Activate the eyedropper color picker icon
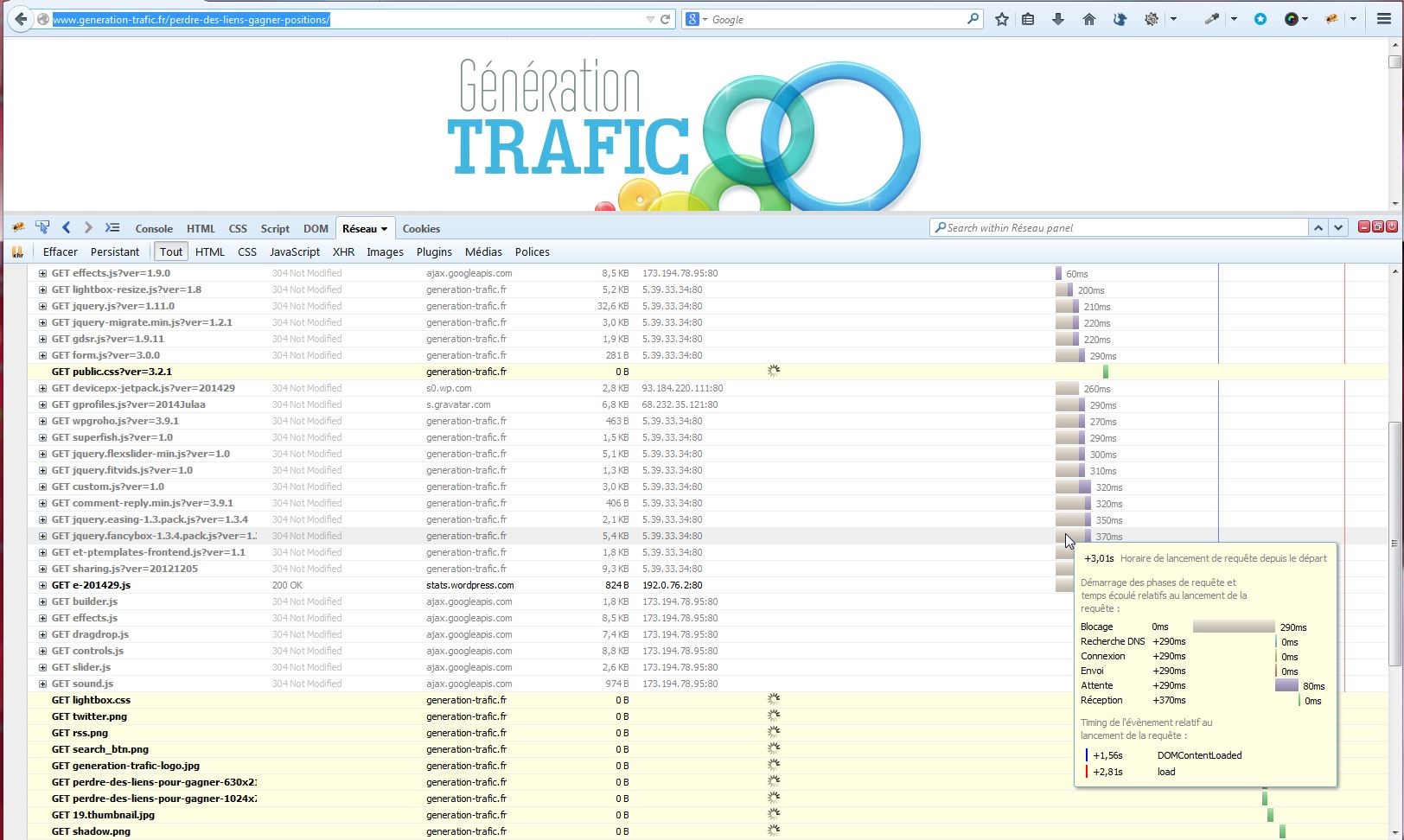 click(x=1212, y=19)
